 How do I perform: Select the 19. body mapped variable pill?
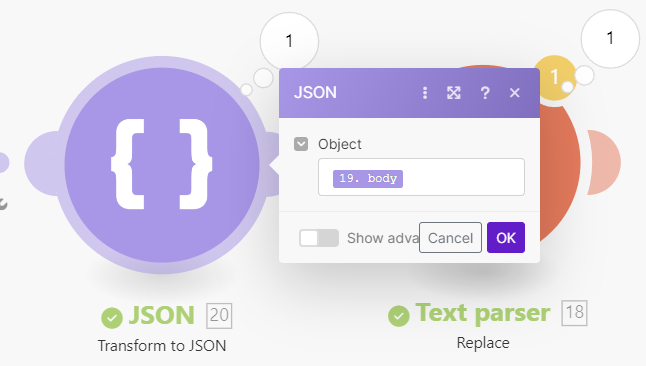pos(368,178)
